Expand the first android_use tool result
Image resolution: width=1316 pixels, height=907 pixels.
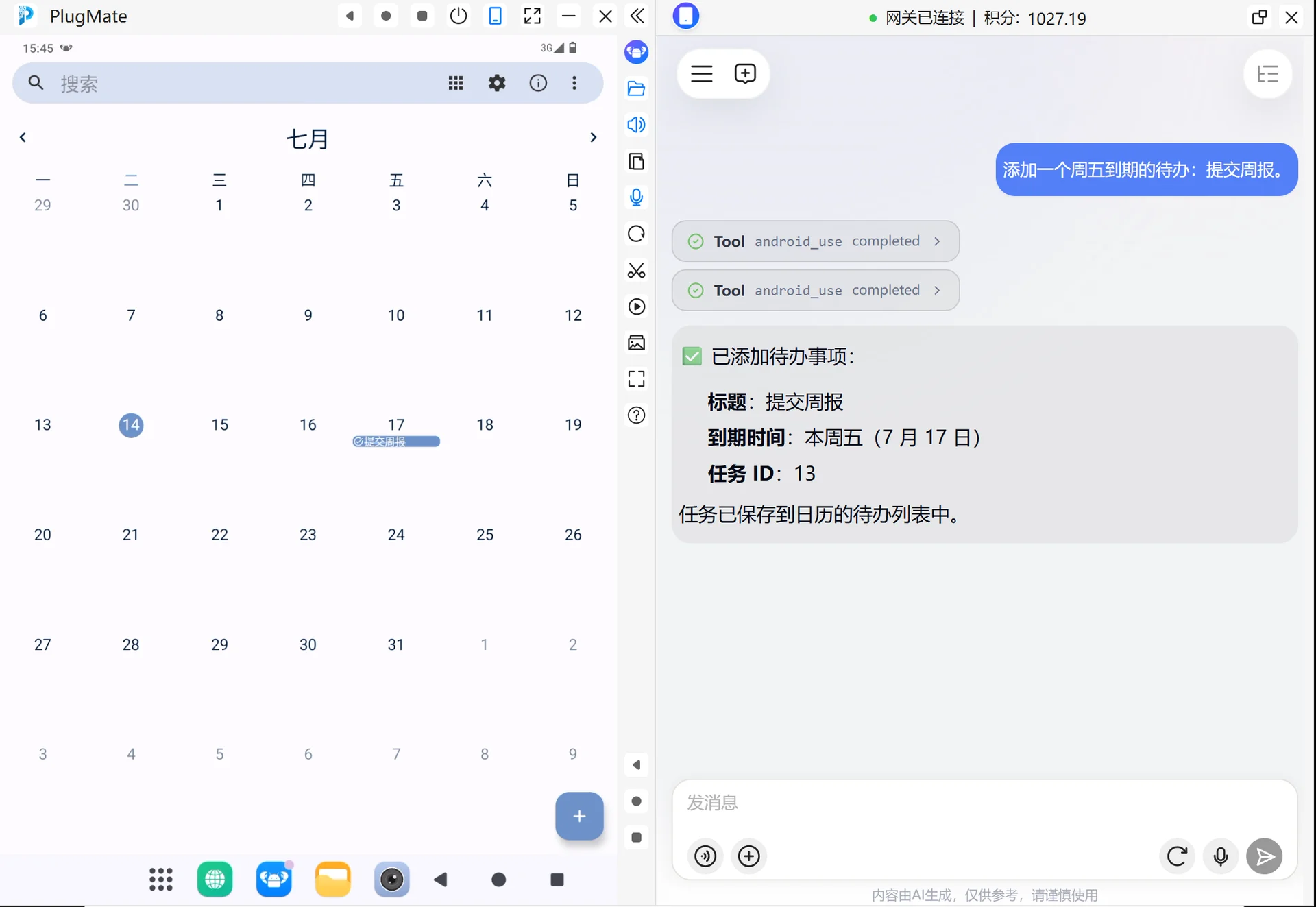click(816, 241)
